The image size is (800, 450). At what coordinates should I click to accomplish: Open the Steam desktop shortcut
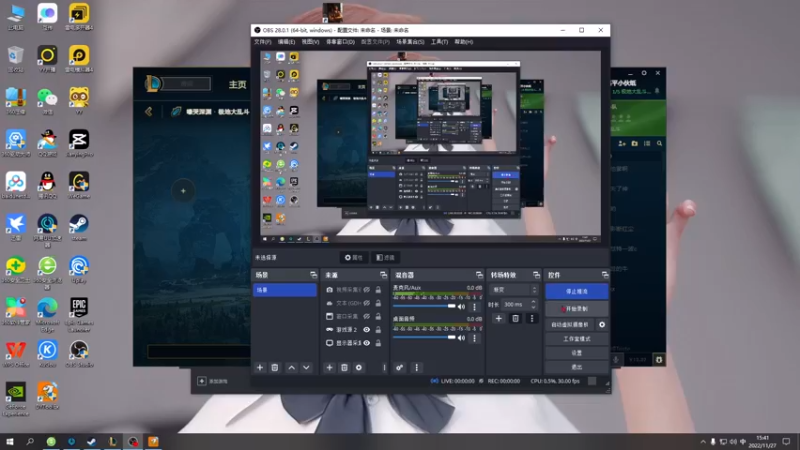[79, 227]
